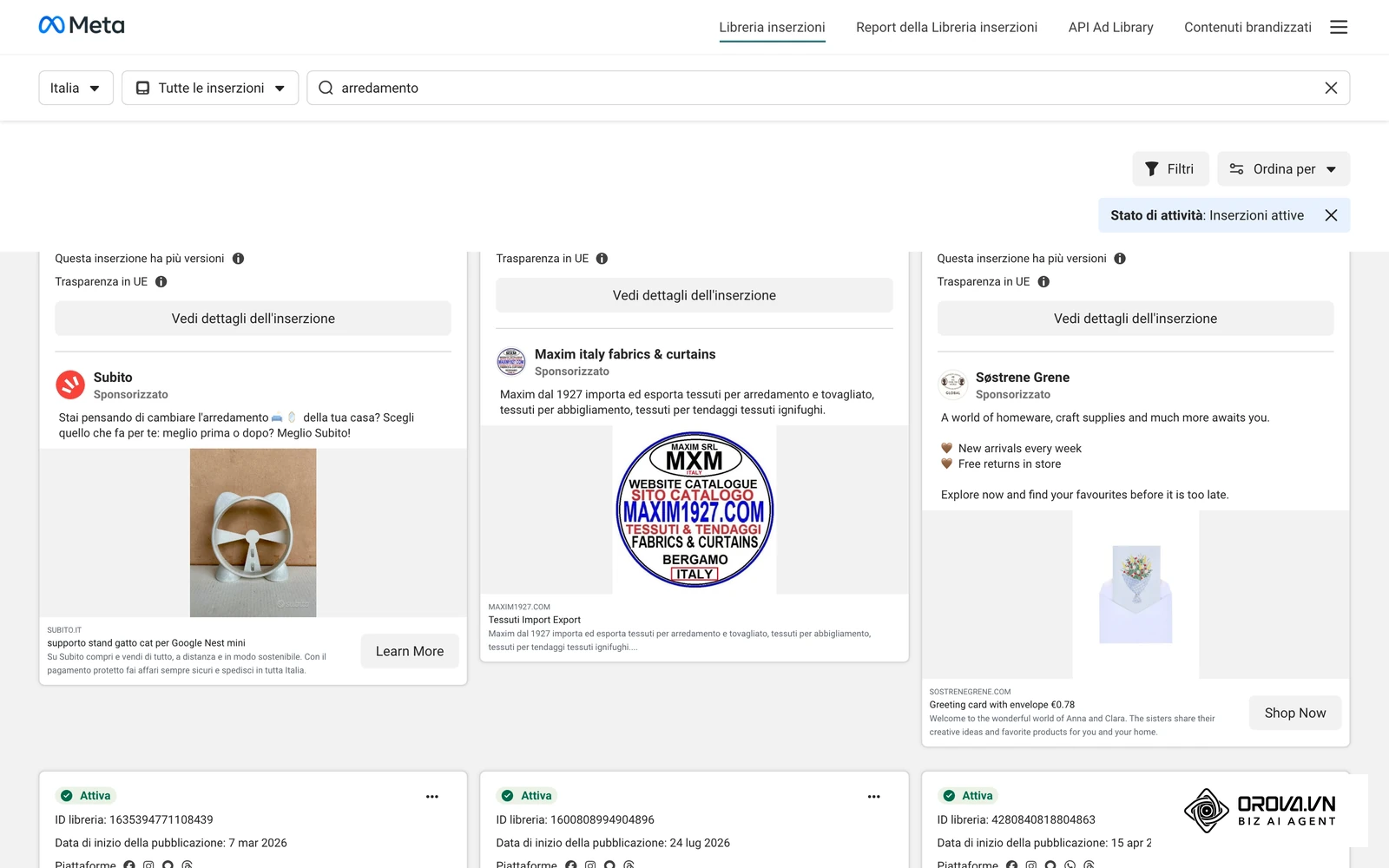The image size is (1389, 868).
Task: Click the Subito advertiser name link
Action: pyautogui.click(x=113, y=378)
